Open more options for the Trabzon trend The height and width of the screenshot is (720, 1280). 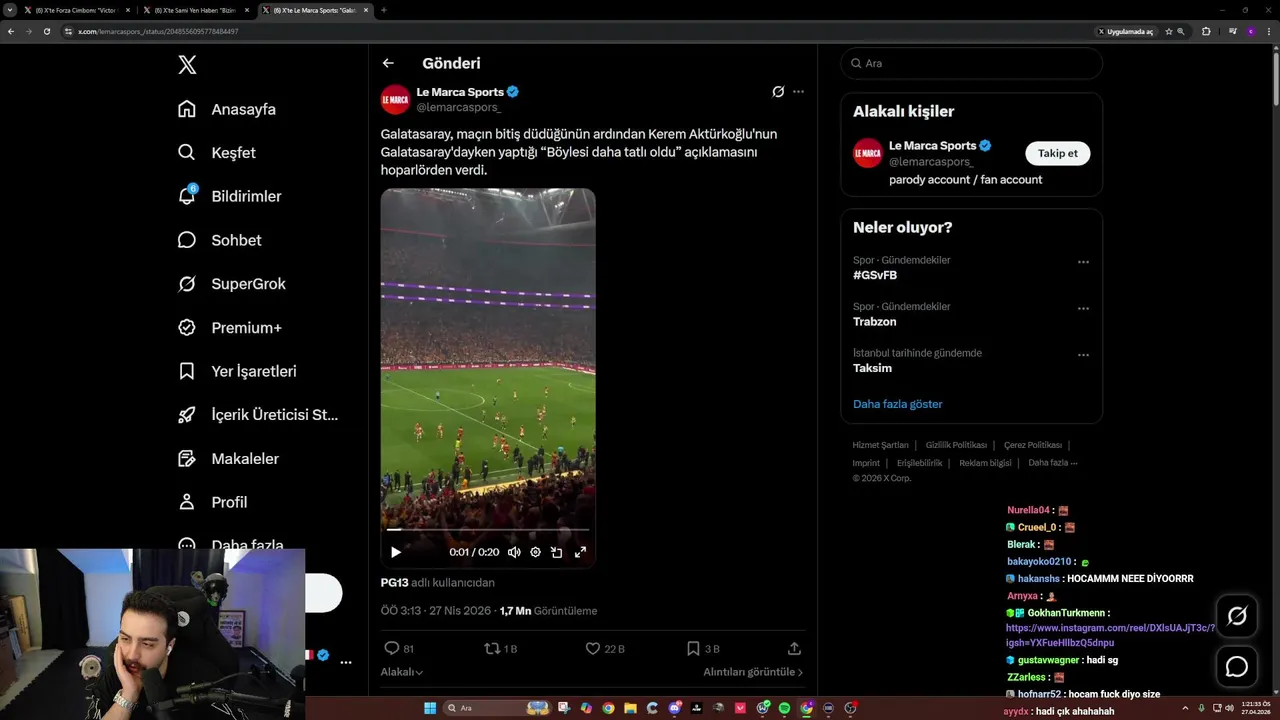1083,308
